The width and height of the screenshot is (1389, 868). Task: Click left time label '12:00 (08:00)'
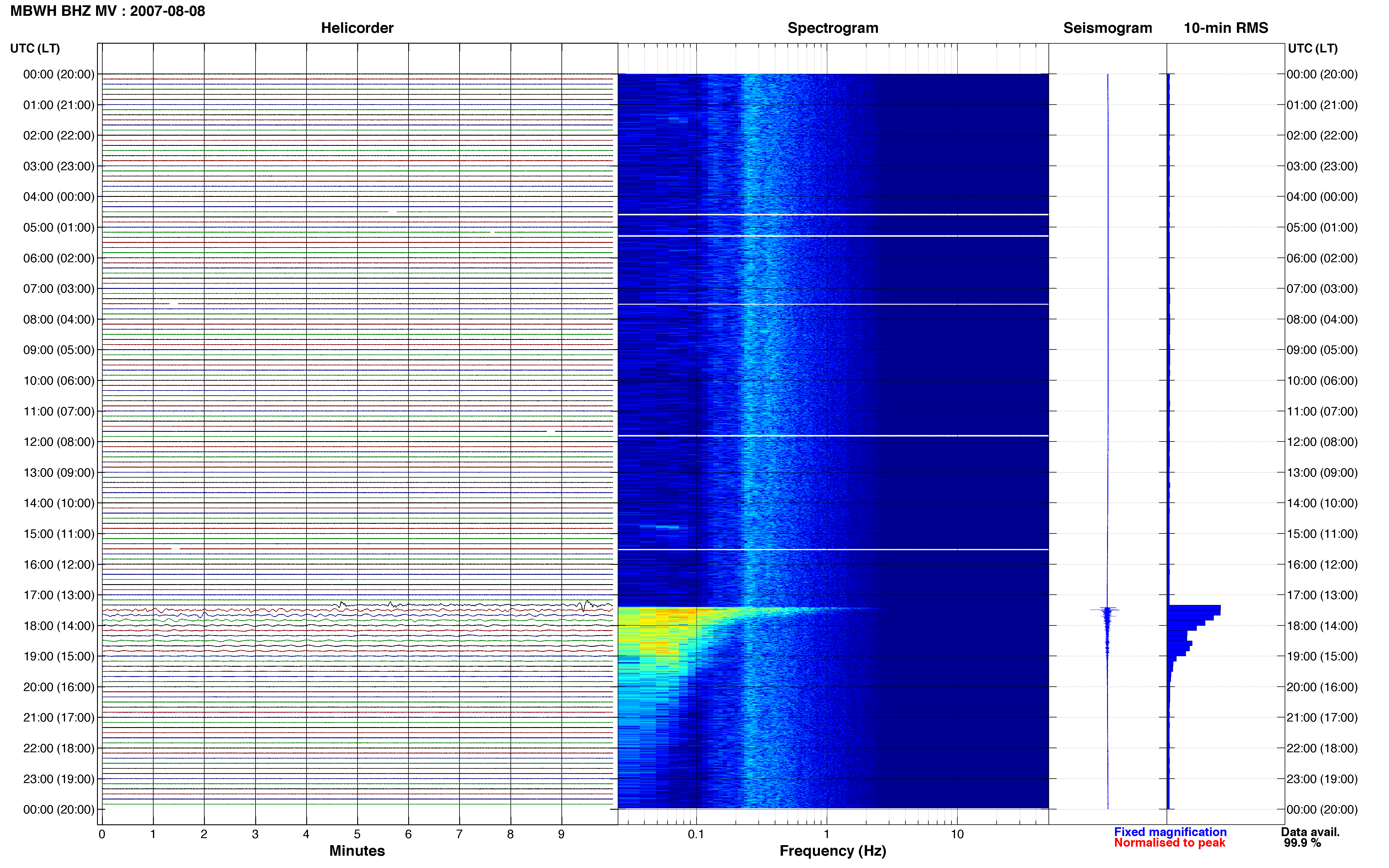(59, 442)
